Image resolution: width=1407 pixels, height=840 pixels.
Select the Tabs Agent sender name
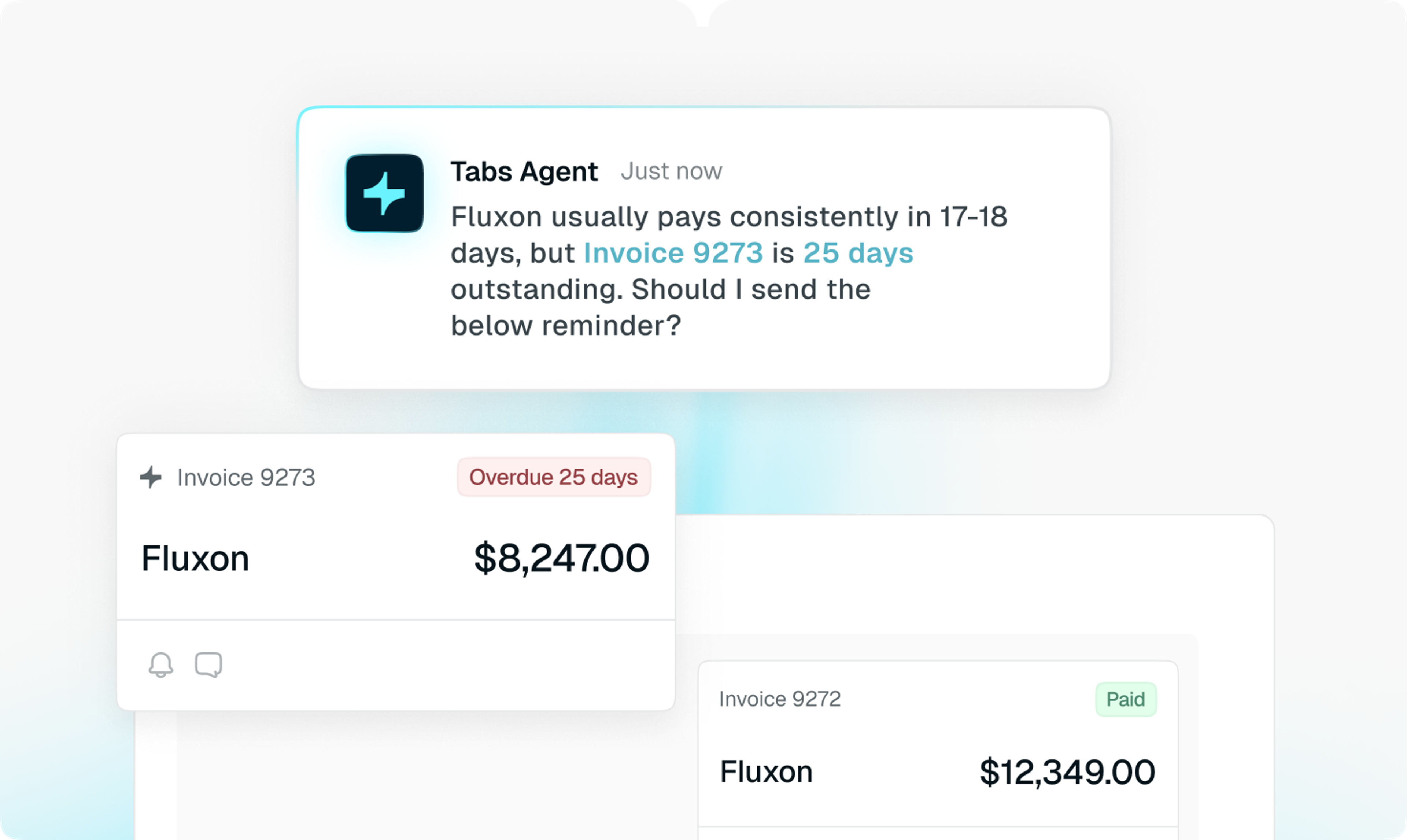coord(524,171)
